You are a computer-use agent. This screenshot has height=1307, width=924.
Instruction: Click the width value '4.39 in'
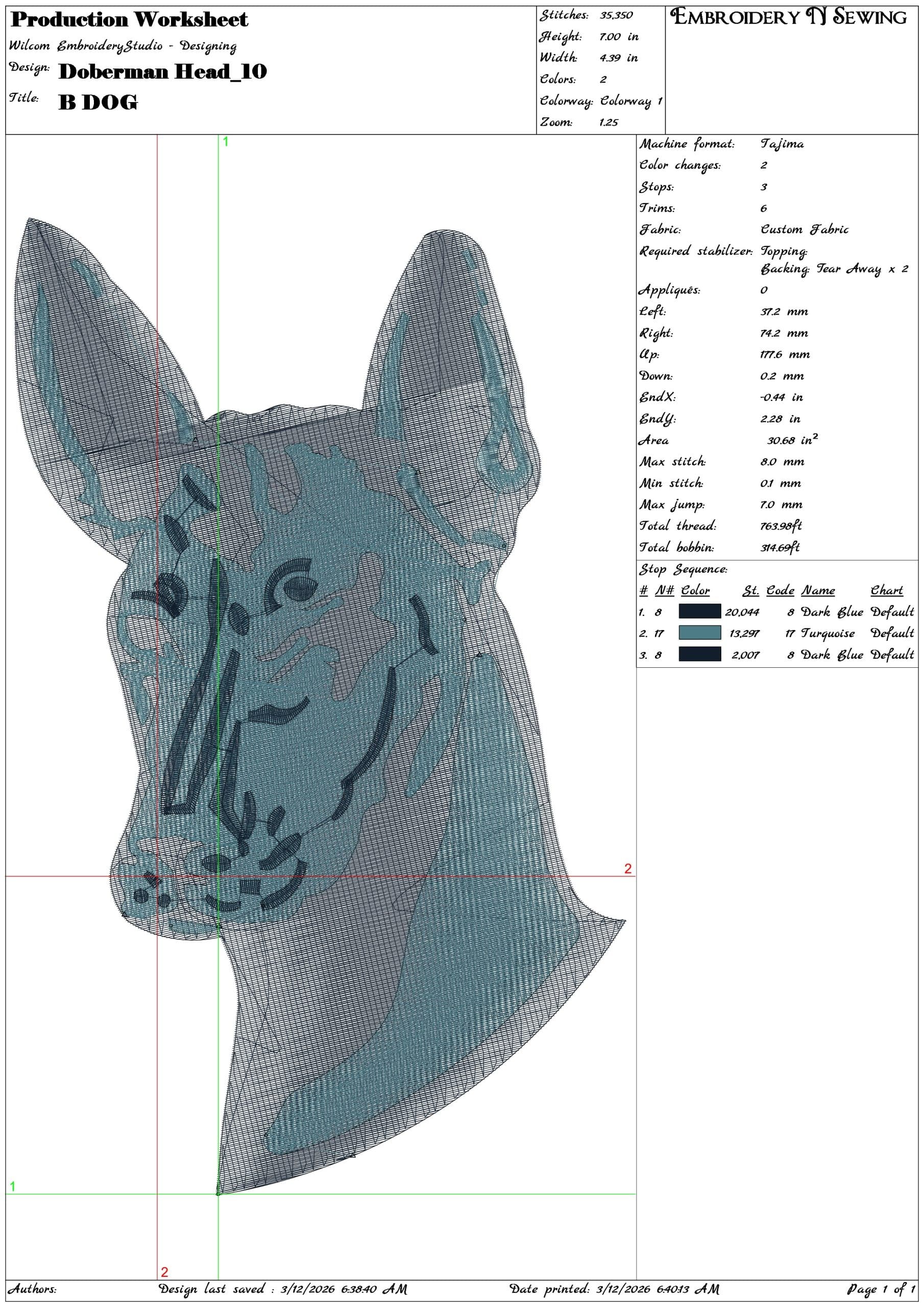coord(618,58)
